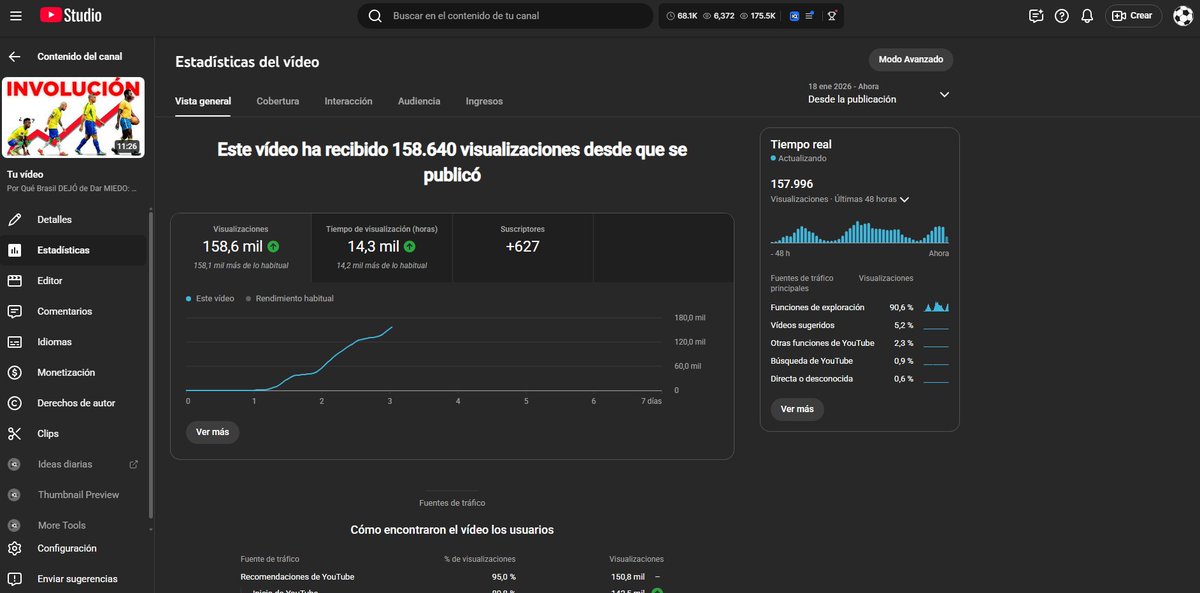Open the INVOLUCIÓN video thumbnail

[x=72, y=117]
